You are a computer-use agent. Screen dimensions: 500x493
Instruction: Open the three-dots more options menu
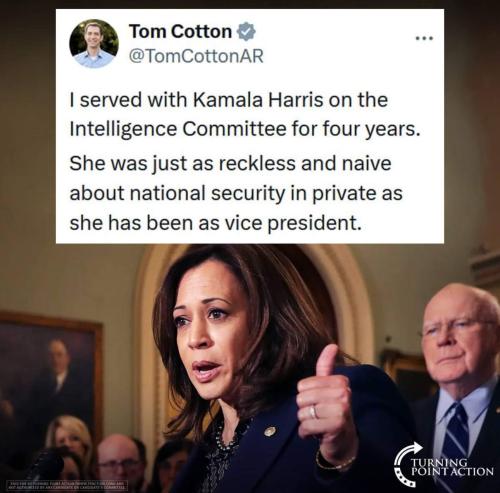coord(424,38)
